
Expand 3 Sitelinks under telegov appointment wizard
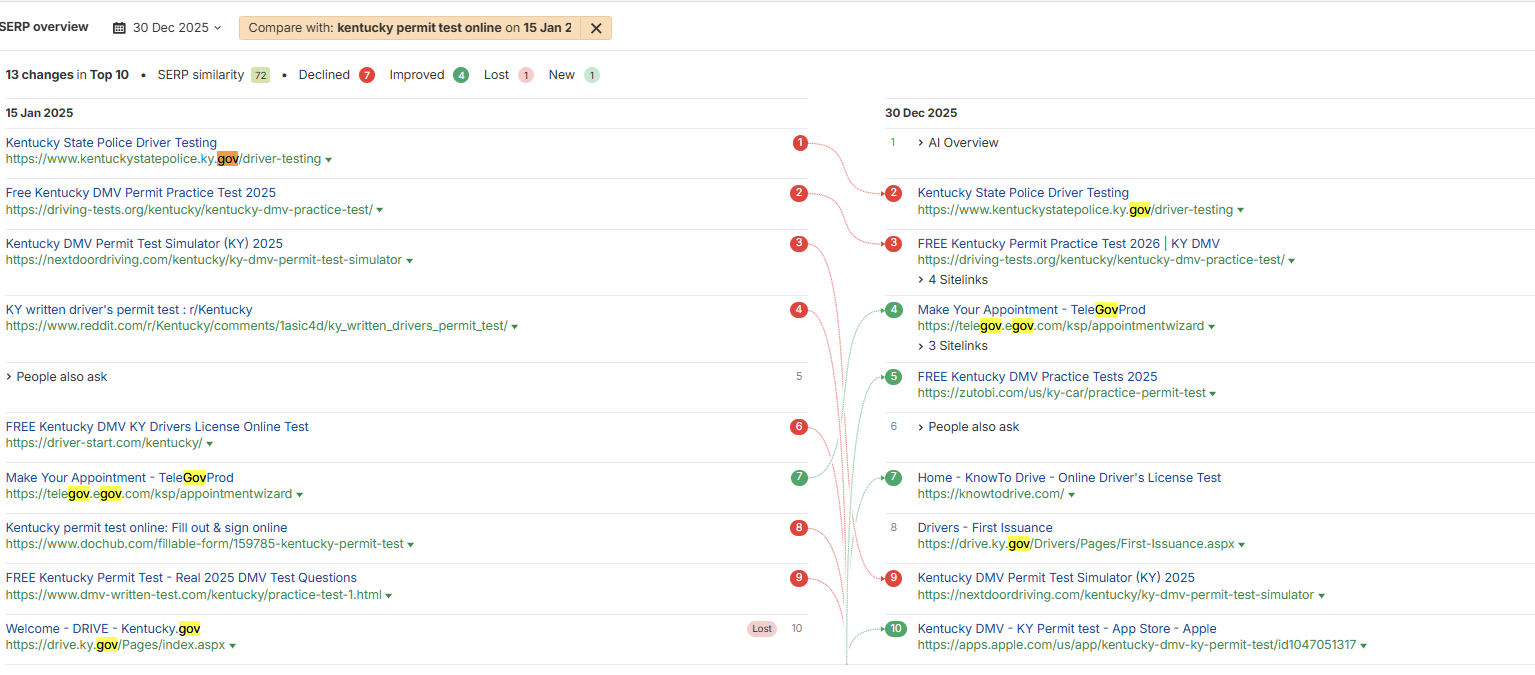coord(952,346)
